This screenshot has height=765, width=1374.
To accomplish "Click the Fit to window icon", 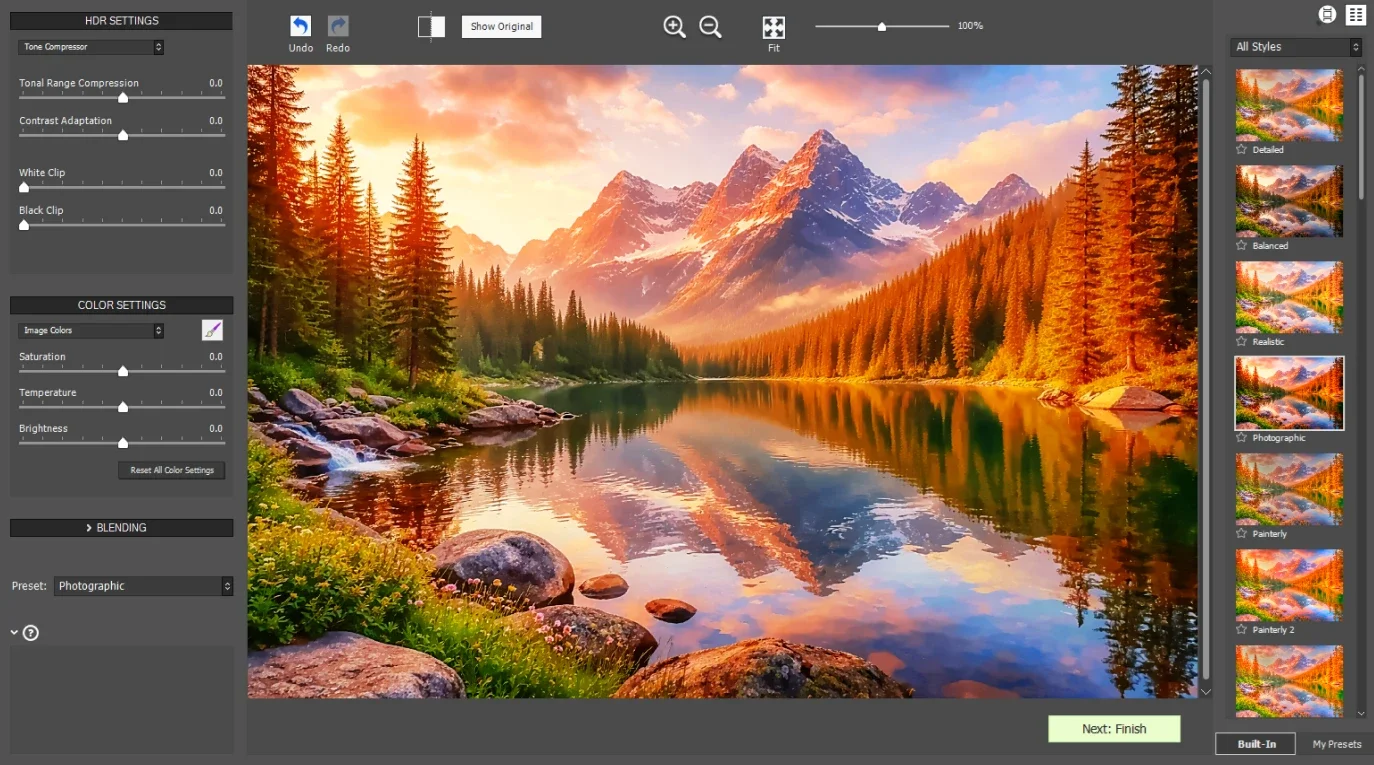I will (774, 27).
